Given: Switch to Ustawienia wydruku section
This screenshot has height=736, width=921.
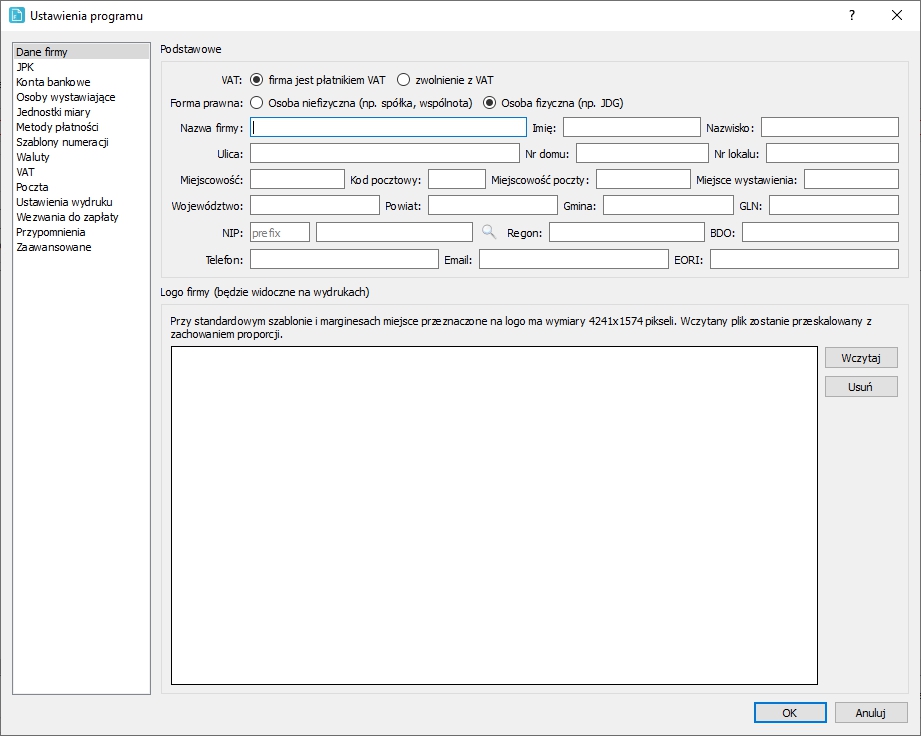Looking at the screenshot, I should [64, 202].
